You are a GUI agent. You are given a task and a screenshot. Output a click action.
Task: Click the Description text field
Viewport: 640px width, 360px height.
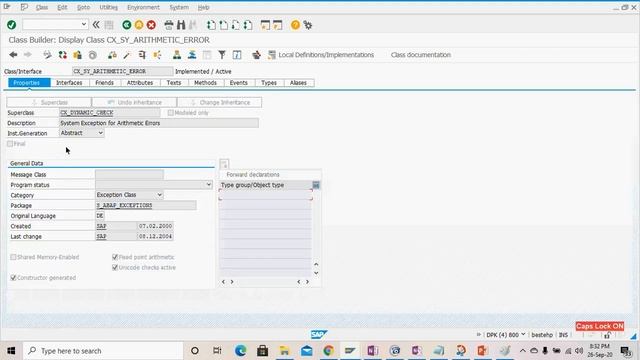(159, 123)
